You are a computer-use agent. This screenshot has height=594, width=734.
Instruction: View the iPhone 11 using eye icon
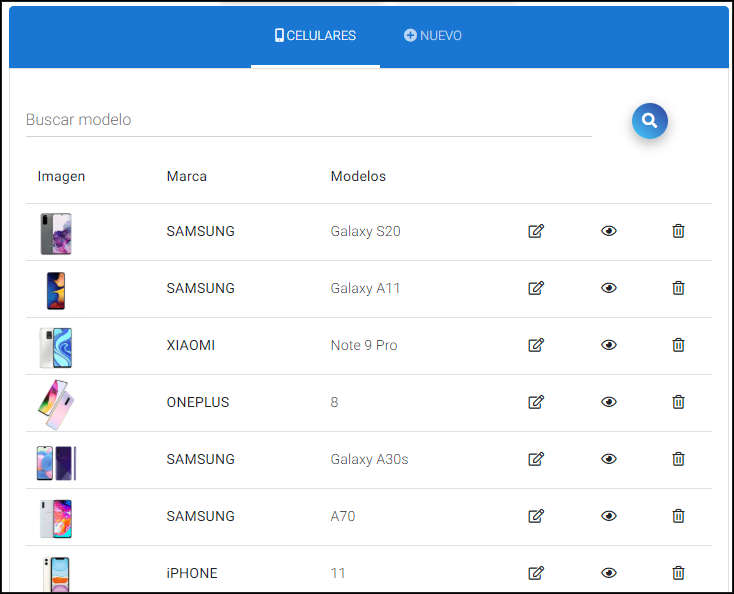[x=609, y=573]
